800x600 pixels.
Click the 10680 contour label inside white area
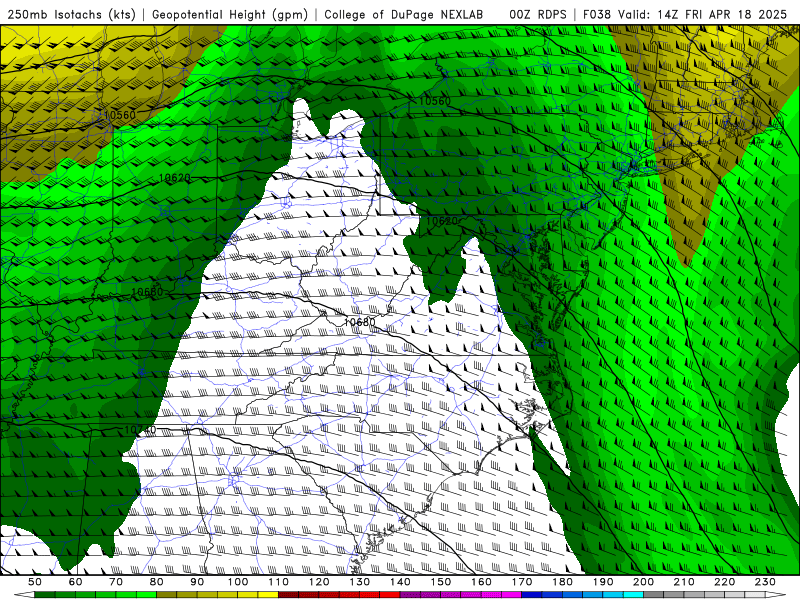coord(360,322)
